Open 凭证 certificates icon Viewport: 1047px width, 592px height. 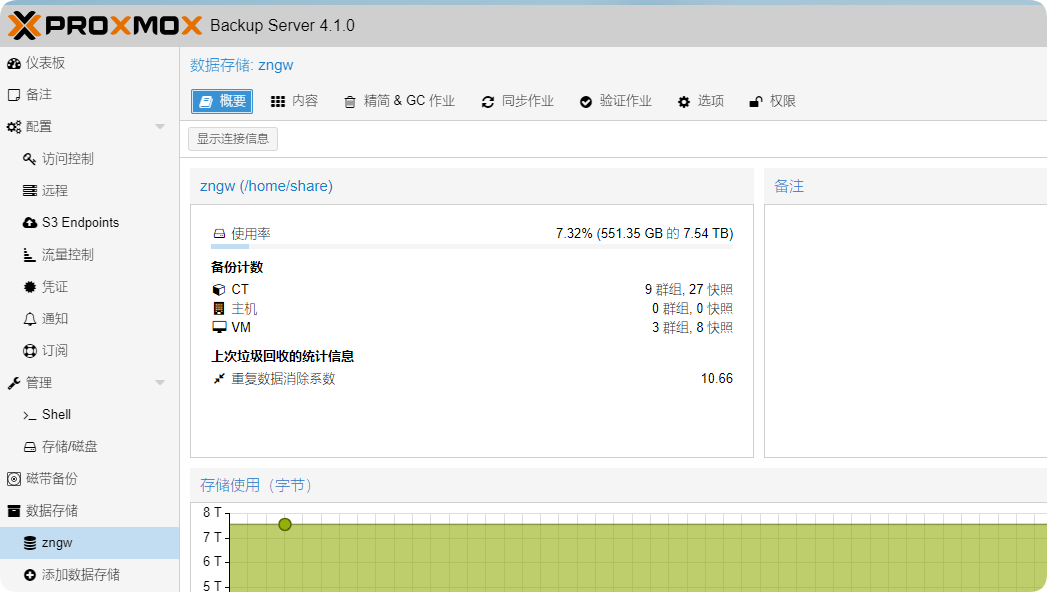point(30,287)
